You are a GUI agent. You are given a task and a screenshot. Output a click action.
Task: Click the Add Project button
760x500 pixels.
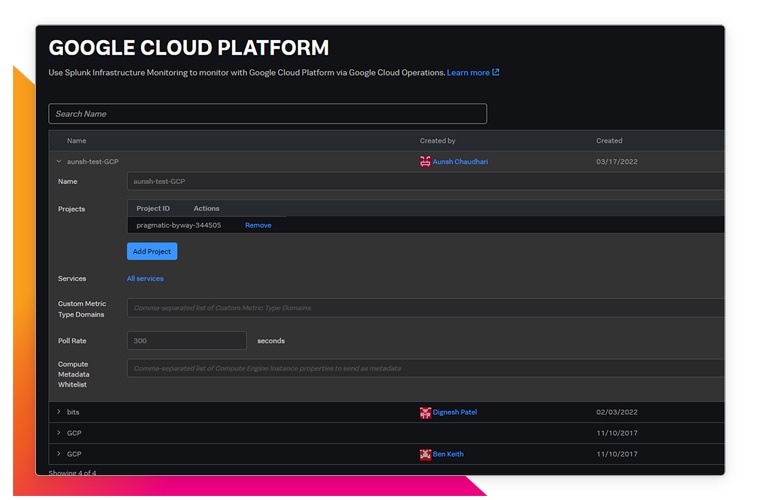tap(152, 251)
